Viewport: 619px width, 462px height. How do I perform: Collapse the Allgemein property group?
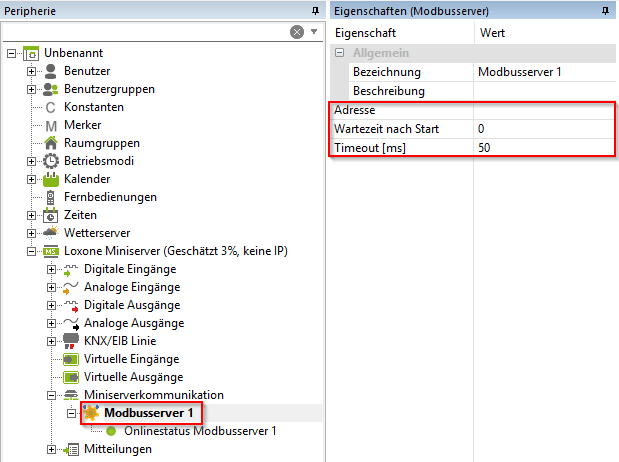[340, 53]
